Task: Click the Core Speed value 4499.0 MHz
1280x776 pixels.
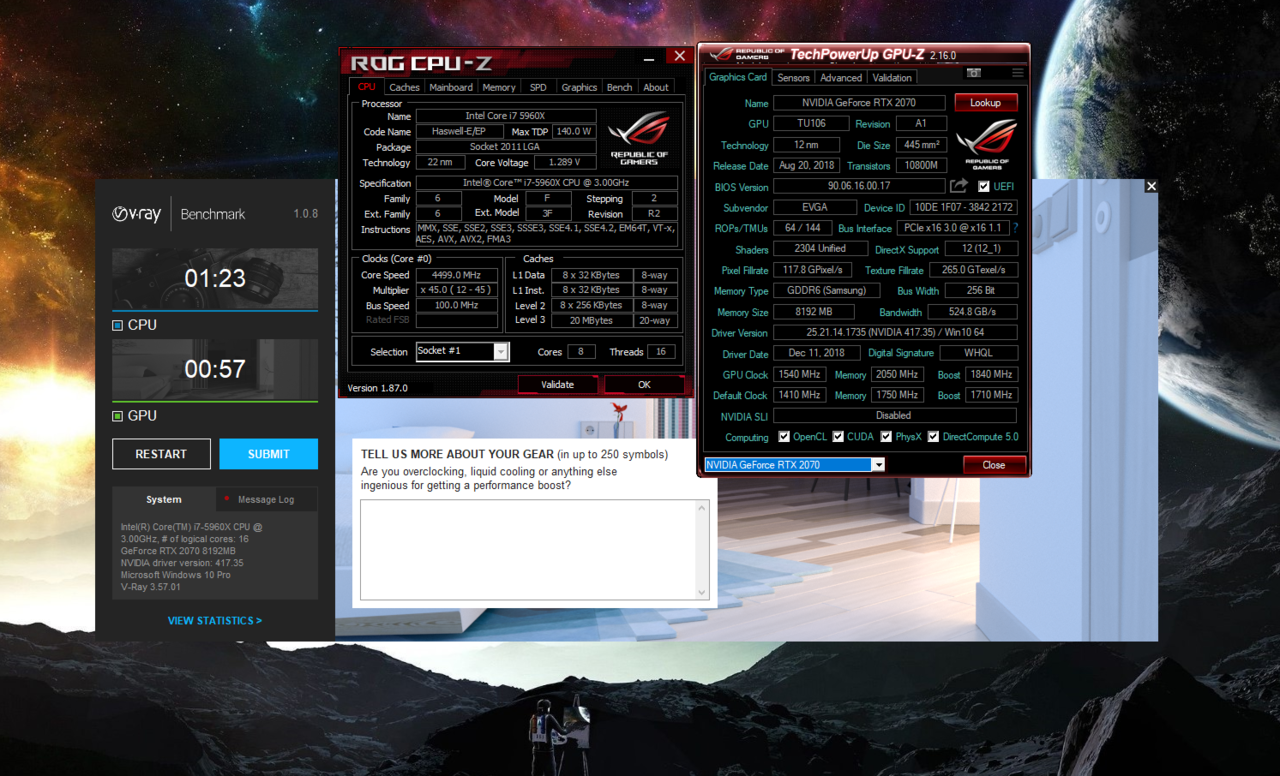Action: click(x=457, y=275)
